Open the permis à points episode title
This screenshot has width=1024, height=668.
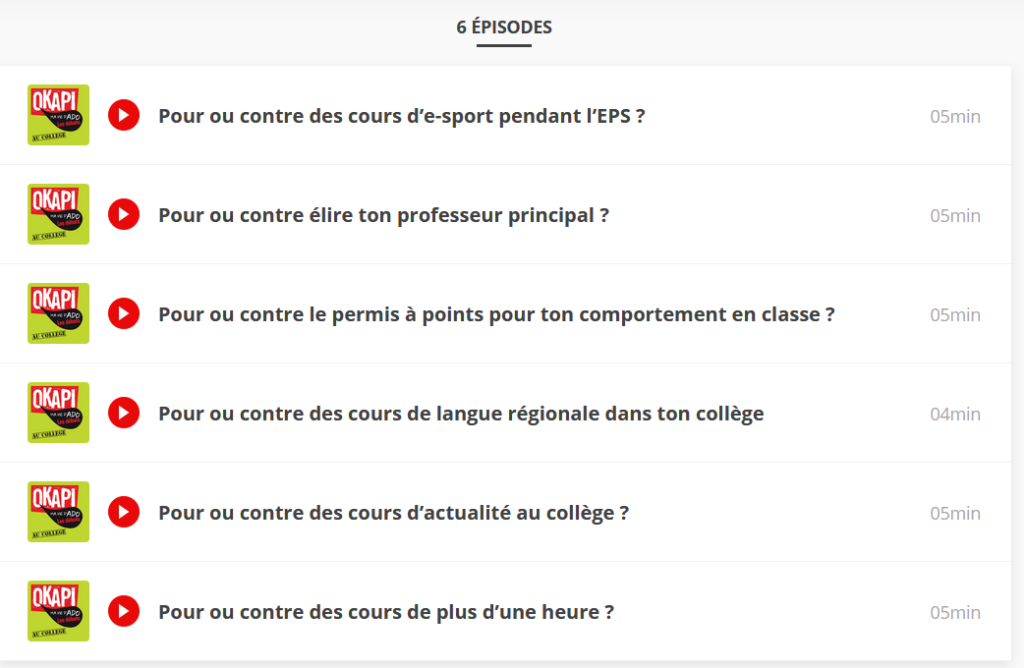pos(496,314)
